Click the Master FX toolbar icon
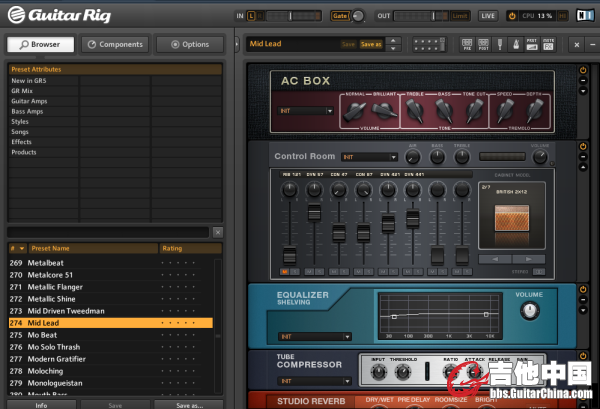 [x=548, y=44]
